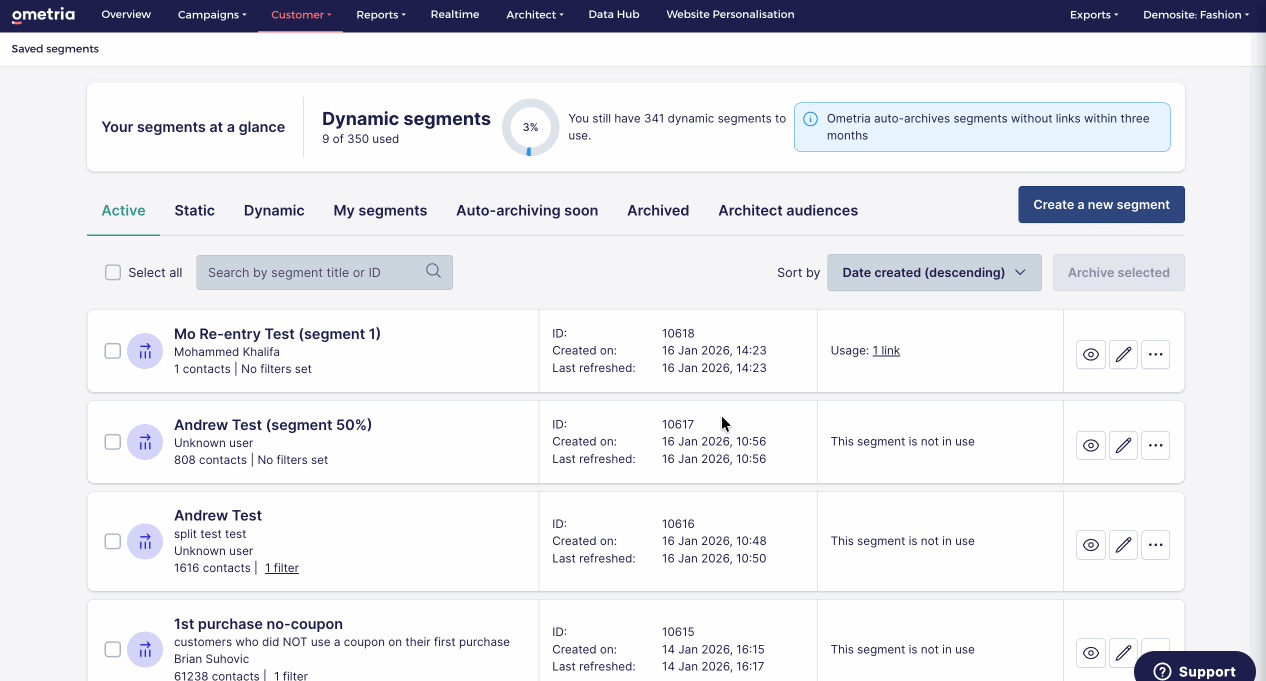Click the segment ID value 10618
Viewport: 1266px width, 681px height.
678,334
